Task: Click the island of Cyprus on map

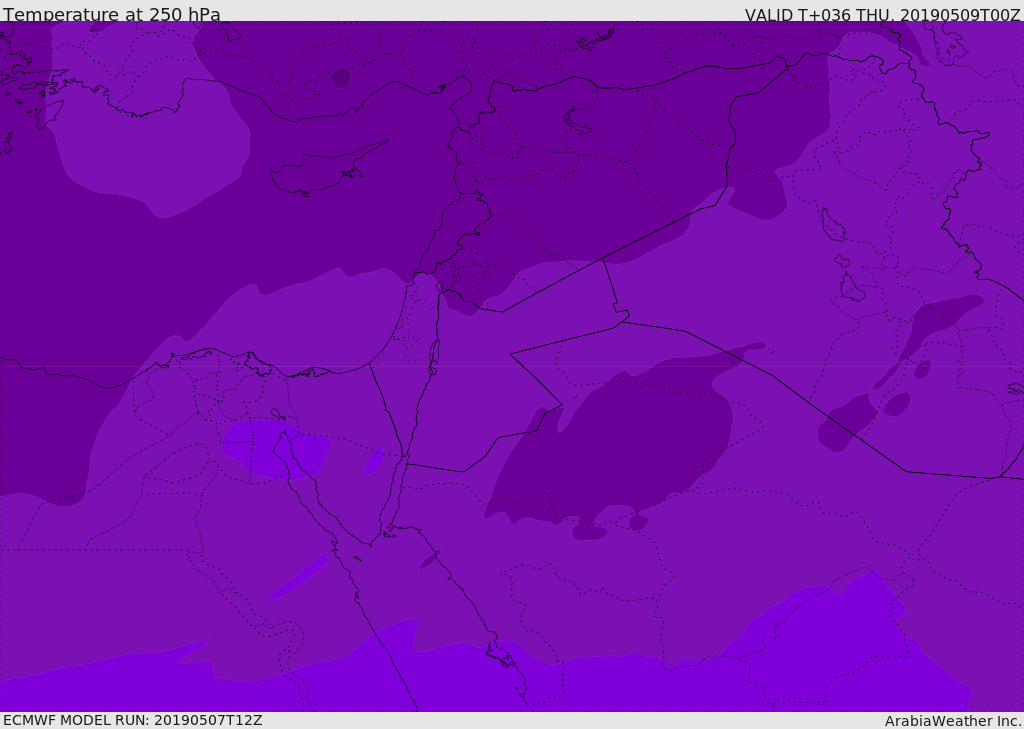Action: pyautogui.click(x=327, y=169)
